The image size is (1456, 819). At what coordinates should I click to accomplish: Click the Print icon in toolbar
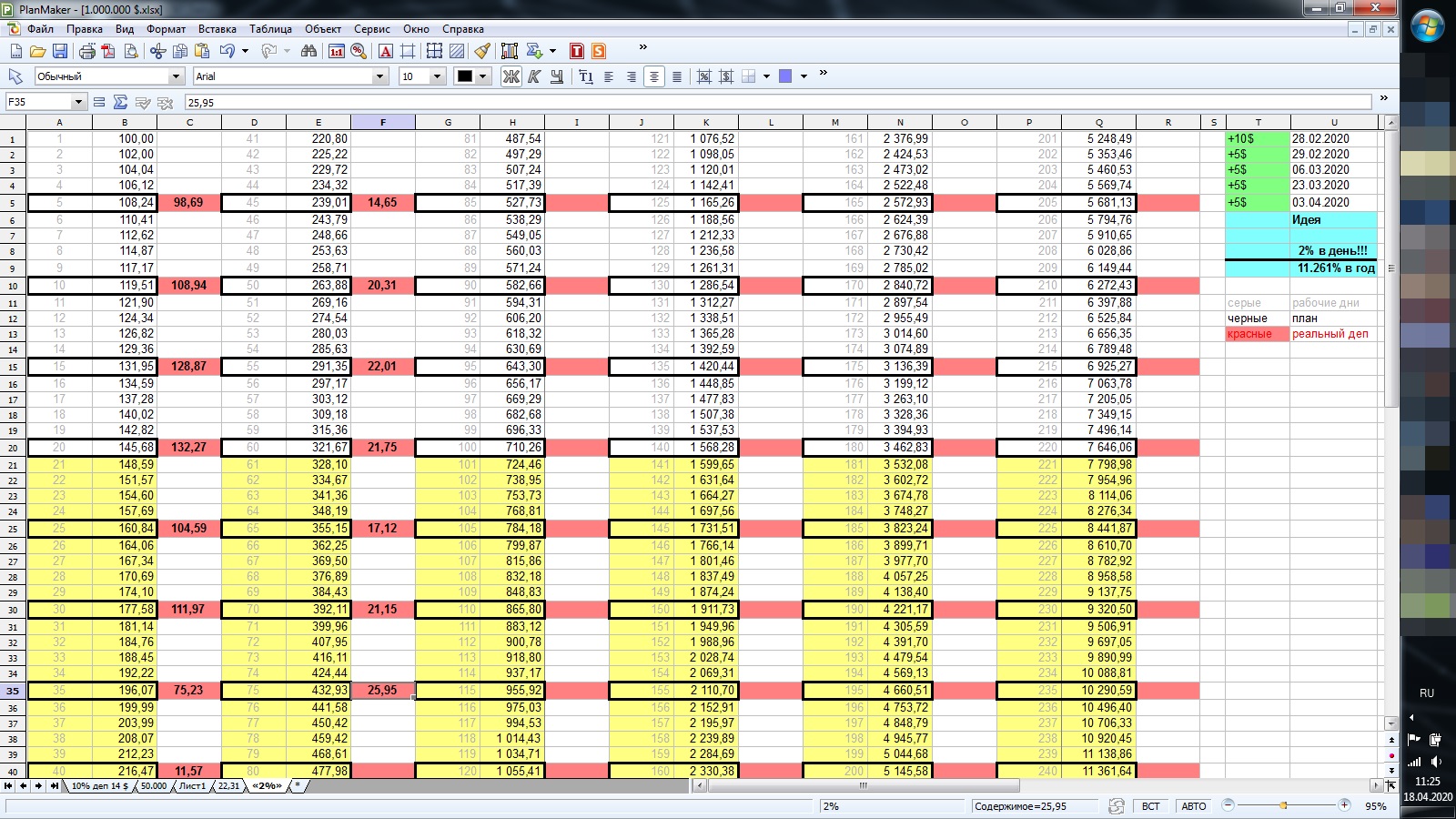tap(86, 51)
